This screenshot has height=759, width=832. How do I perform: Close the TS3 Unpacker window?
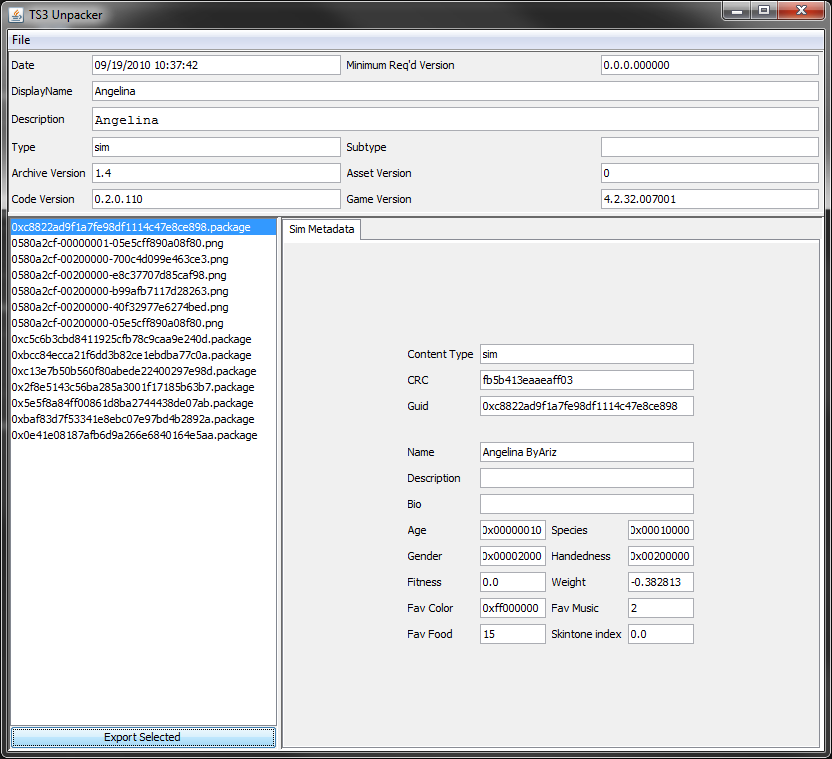click(x=801, y=11)
